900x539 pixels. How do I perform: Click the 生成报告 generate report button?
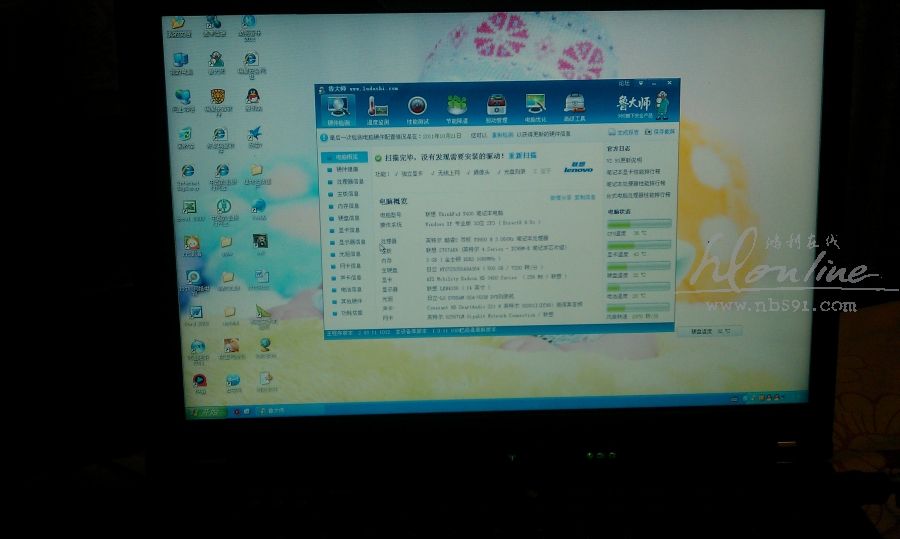[626, 131]
